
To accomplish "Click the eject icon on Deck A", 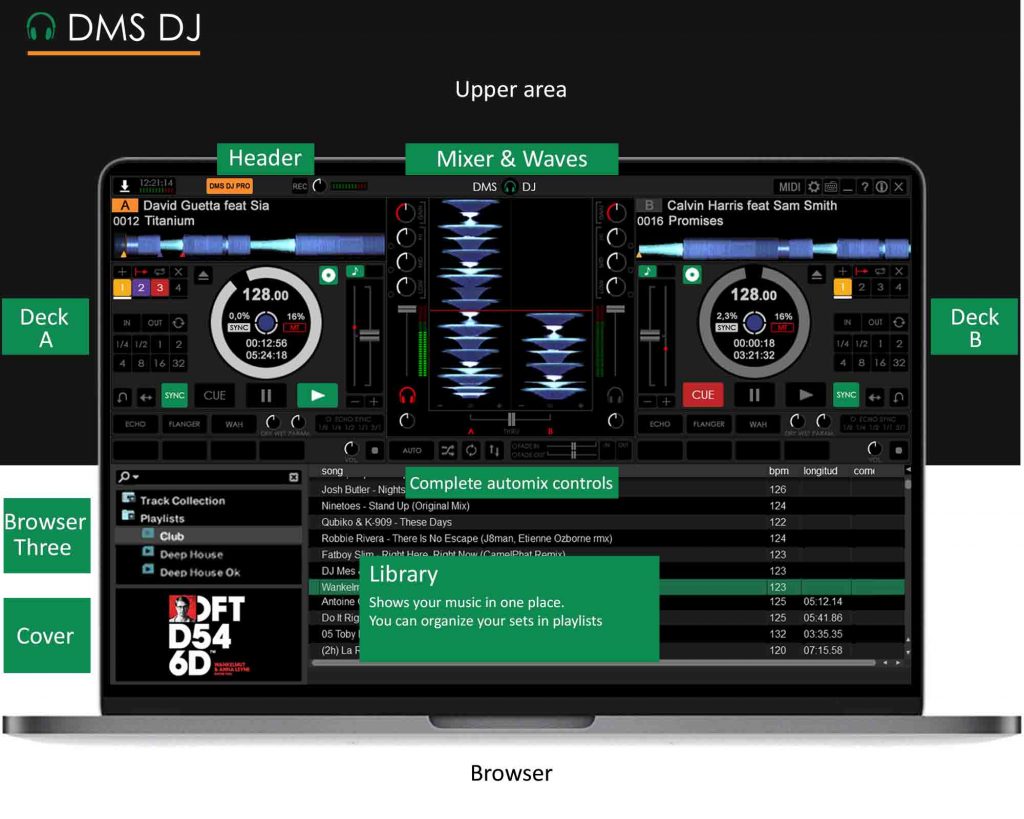I will (x=203, y=273).
